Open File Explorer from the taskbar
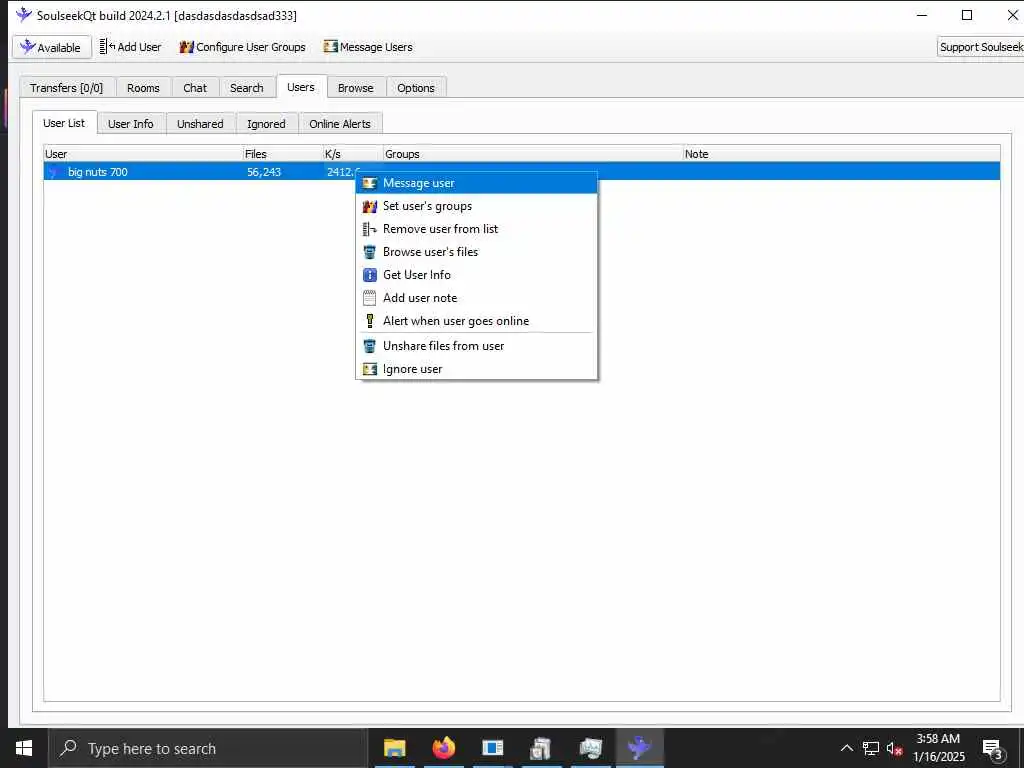The height and width of the screenshot is (768, 1024). [394, 748]
